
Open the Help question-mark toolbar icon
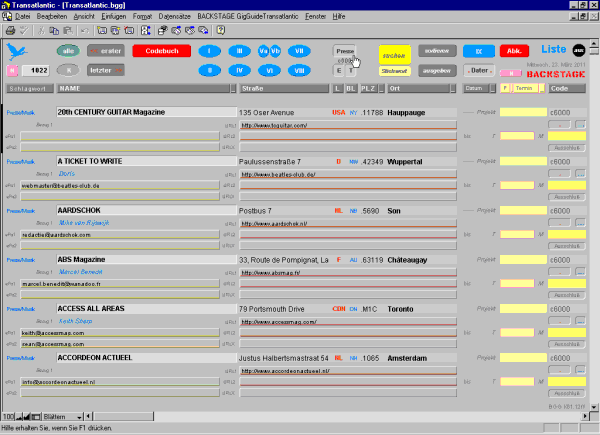click(x=220, y=30)
